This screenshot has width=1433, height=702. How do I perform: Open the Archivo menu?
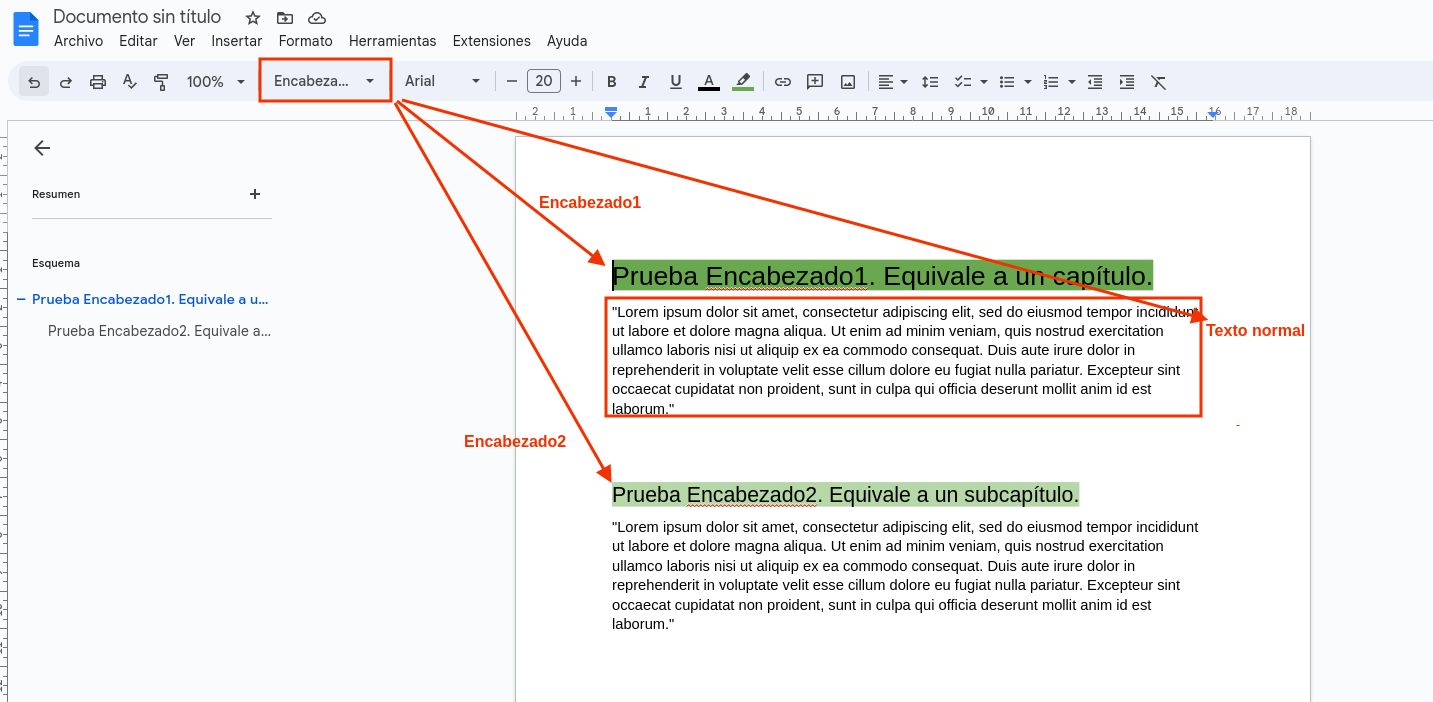[78, 41]
